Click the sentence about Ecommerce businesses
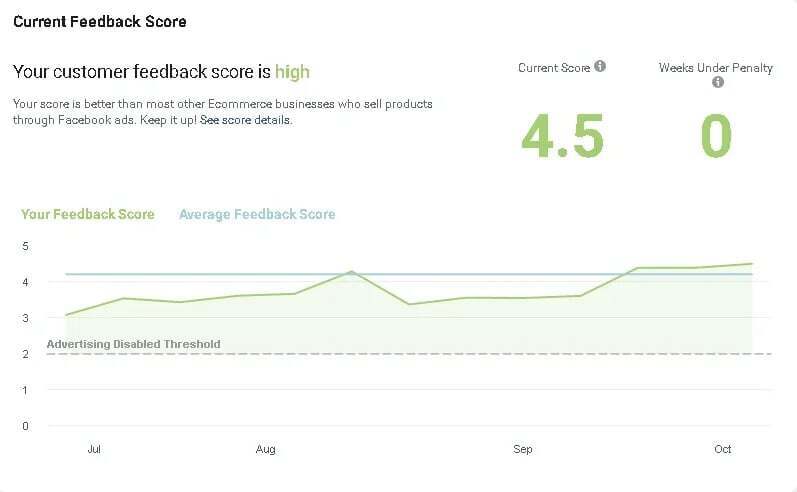 click(223, 112)
